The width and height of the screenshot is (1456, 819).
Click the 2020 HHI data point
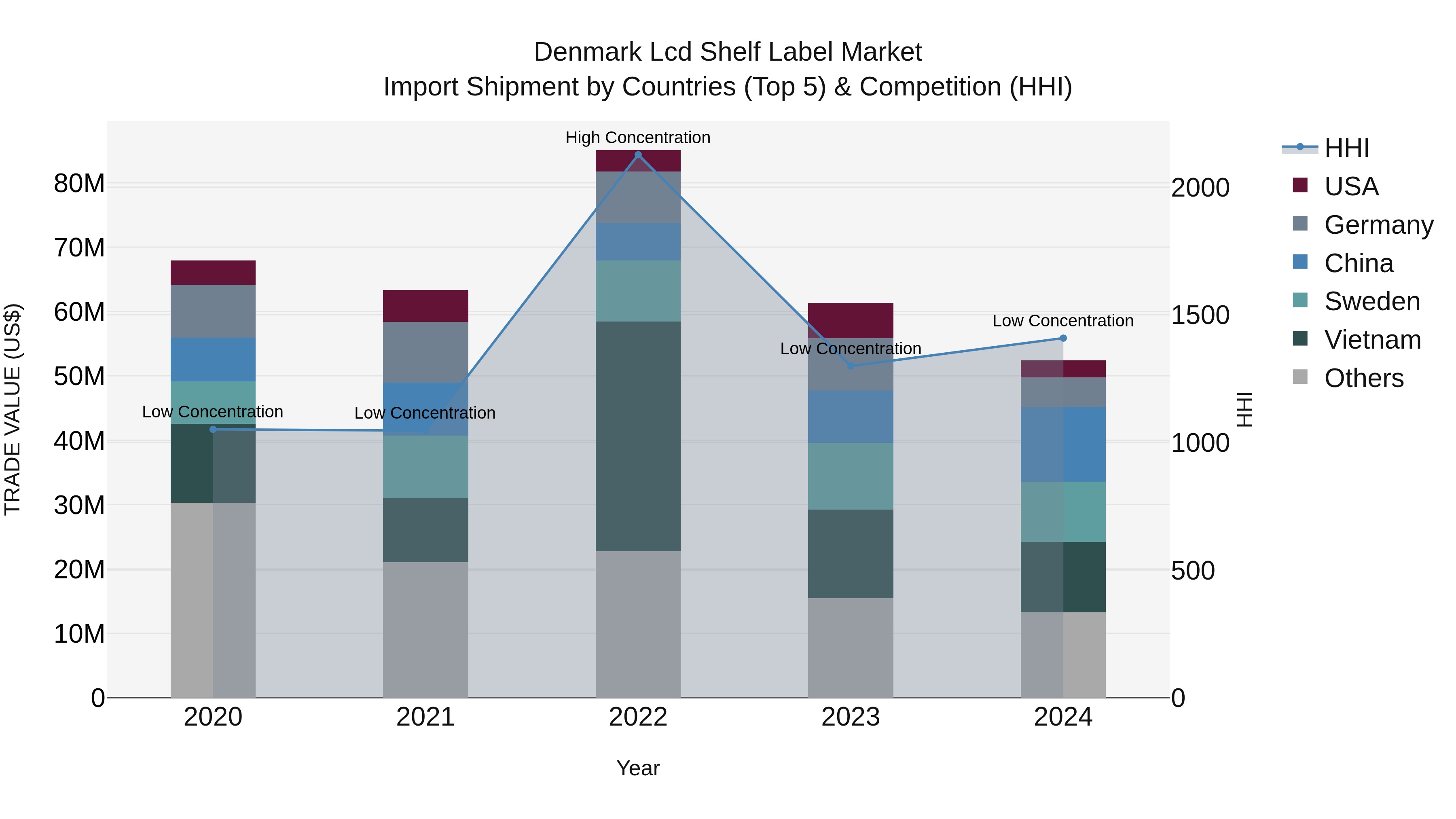[x=213, y=430]
